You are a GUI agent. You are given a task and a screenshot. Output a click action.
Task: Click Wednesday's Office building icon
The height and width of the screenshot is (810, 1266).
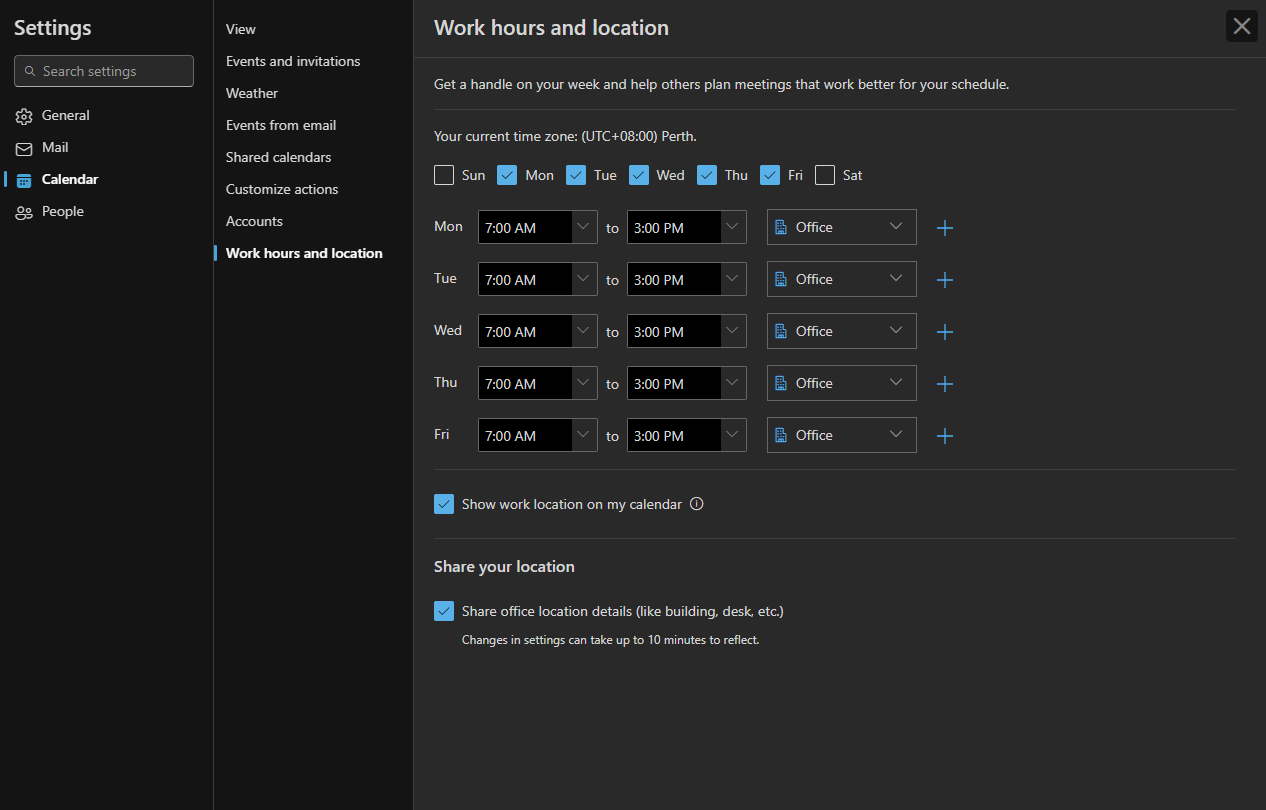pos(781,331)
